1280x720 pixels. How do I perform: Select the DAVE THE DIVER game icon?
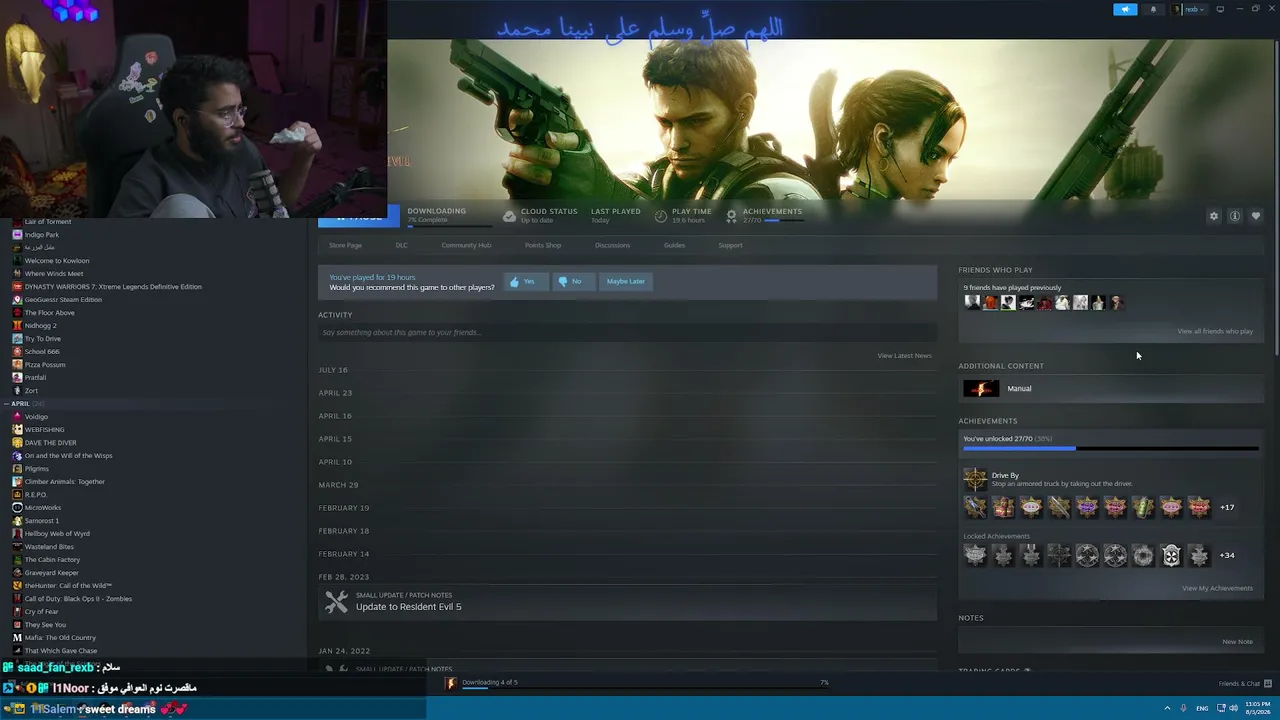17,443
